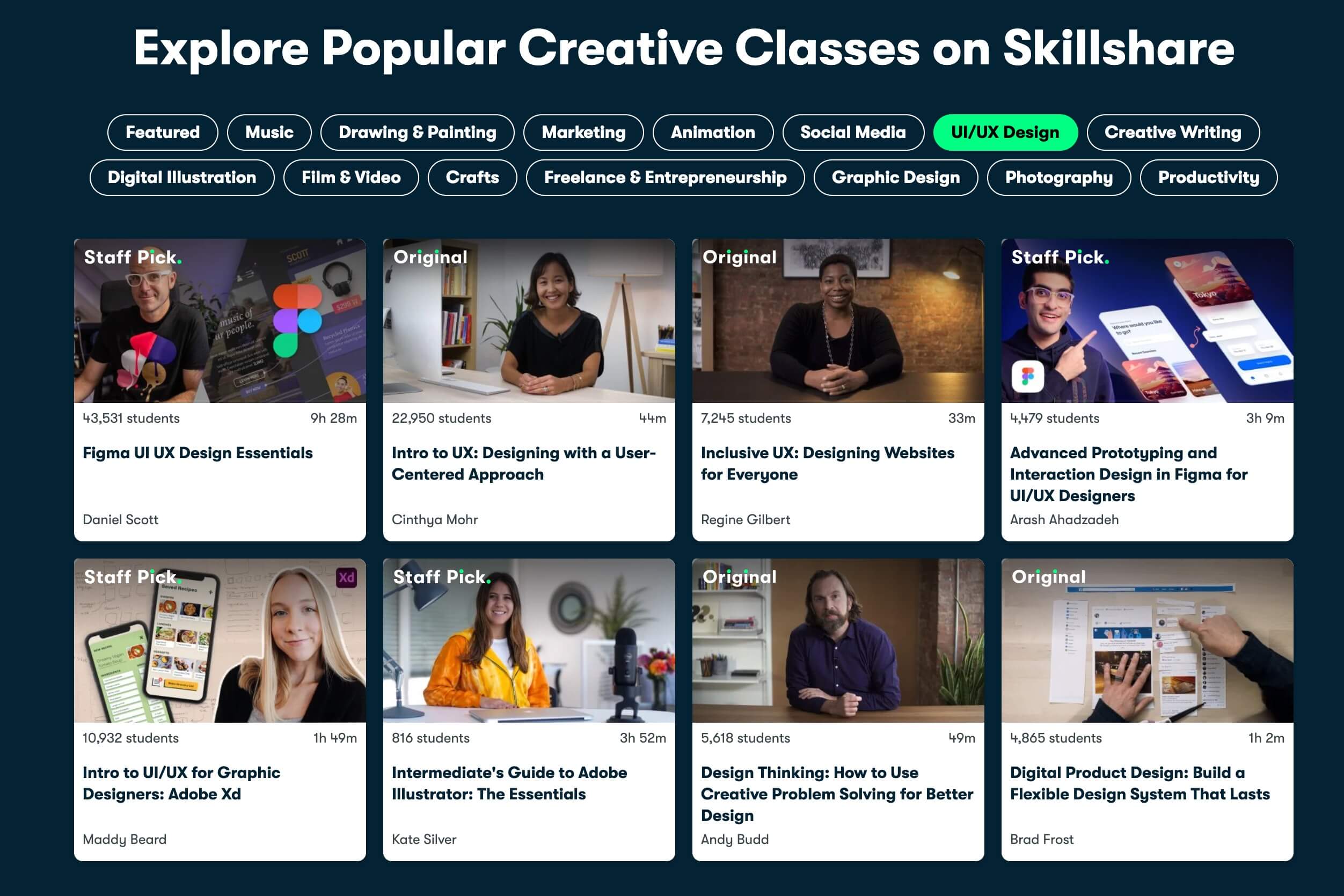
Task: Select the UI/UX Design category tab
Action: pos(1004,133)
